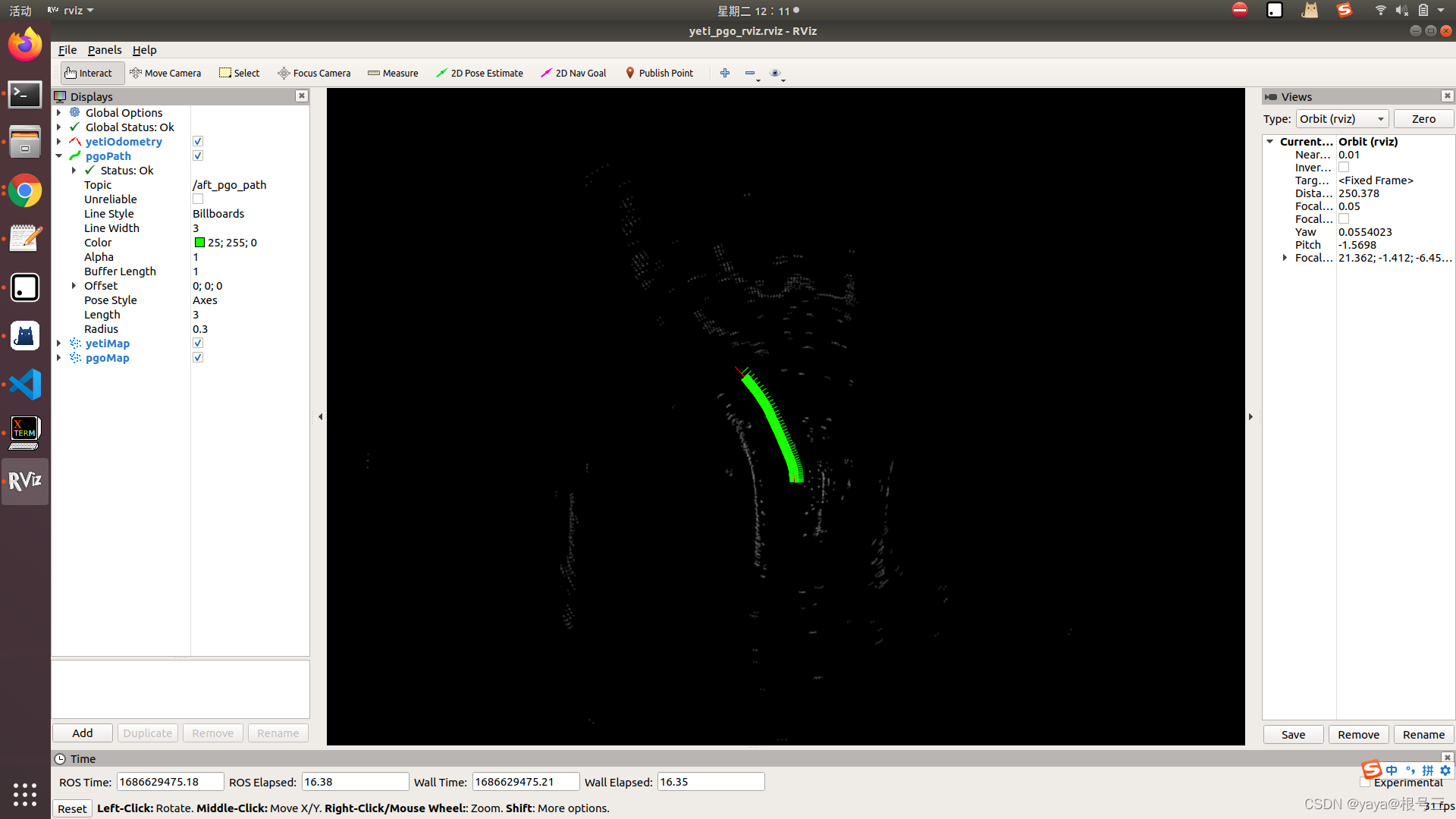1456x819 pixels.
Task: Toggle the yetiOdometry display checkbox
Action: [198, 142]
